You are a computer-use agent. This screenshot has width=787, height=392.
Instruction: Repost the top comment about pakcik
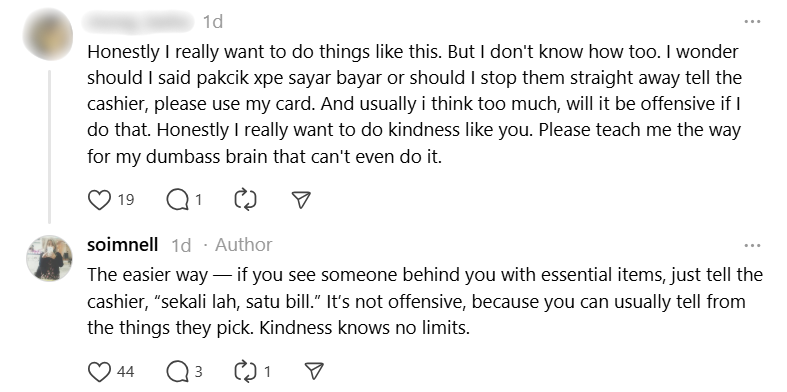(x=245, y=200)
